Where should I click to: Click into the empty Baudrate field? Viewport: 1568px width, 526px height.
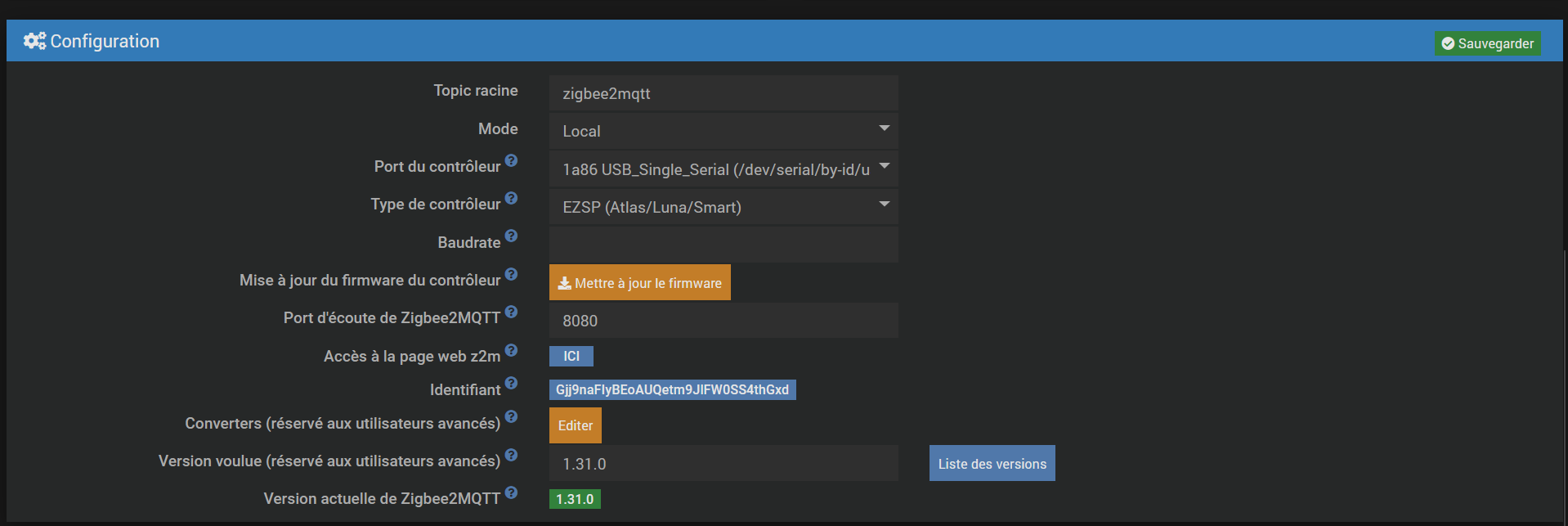(723, 245)
